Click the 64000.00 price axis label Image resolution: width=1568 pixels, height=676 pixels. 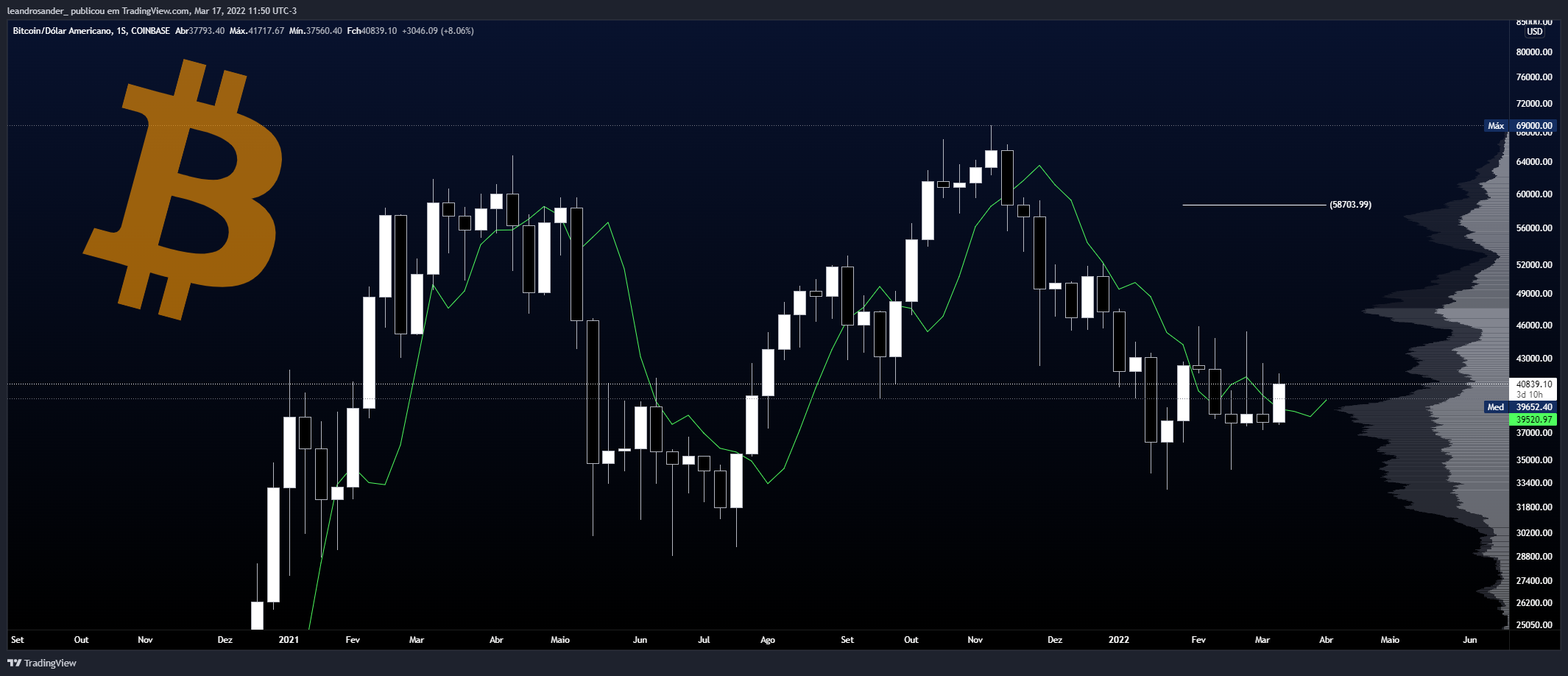point(1534,162)
